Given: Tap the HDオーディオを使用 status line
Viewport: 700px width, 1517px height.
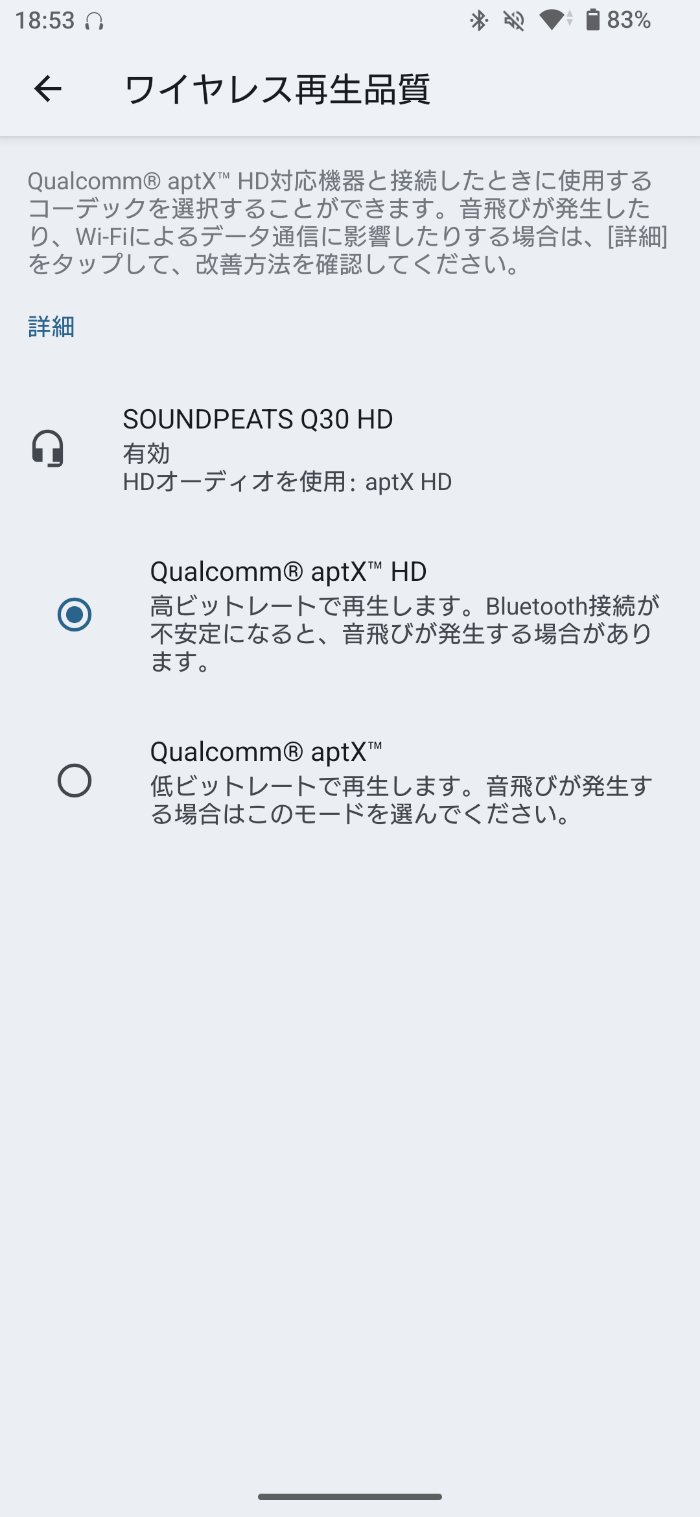Looking at the screenshot, I should coord(287,482).
